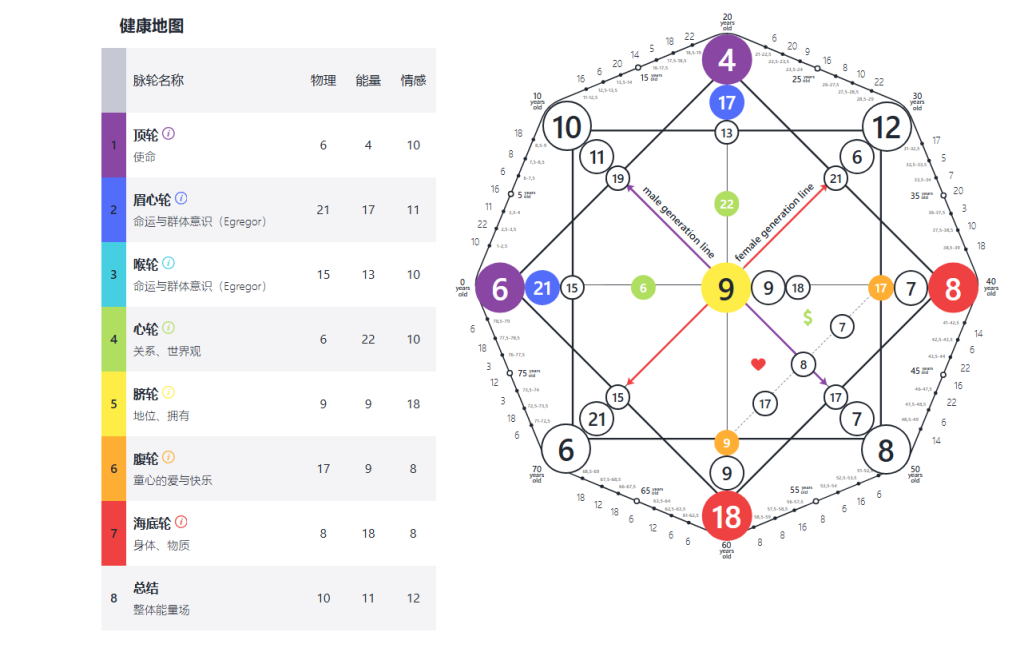Click the 'female generation line' label

point(775,221)
